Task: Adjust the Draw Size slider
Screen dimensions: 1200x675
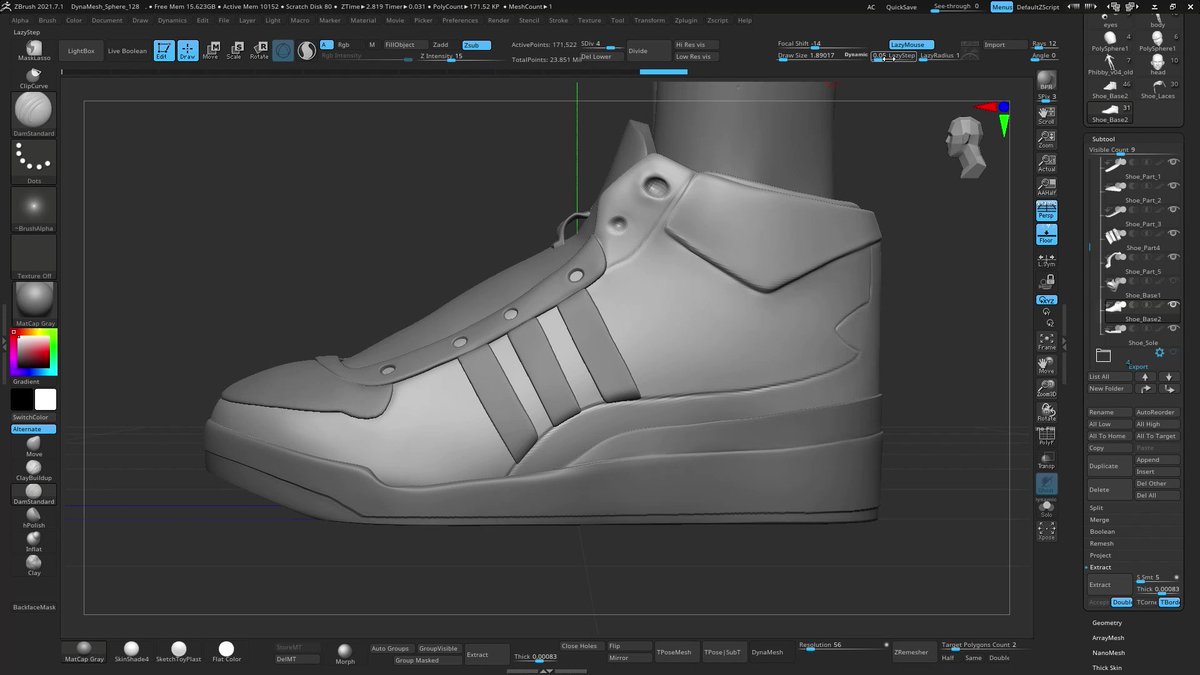Action: coord(808,56)
